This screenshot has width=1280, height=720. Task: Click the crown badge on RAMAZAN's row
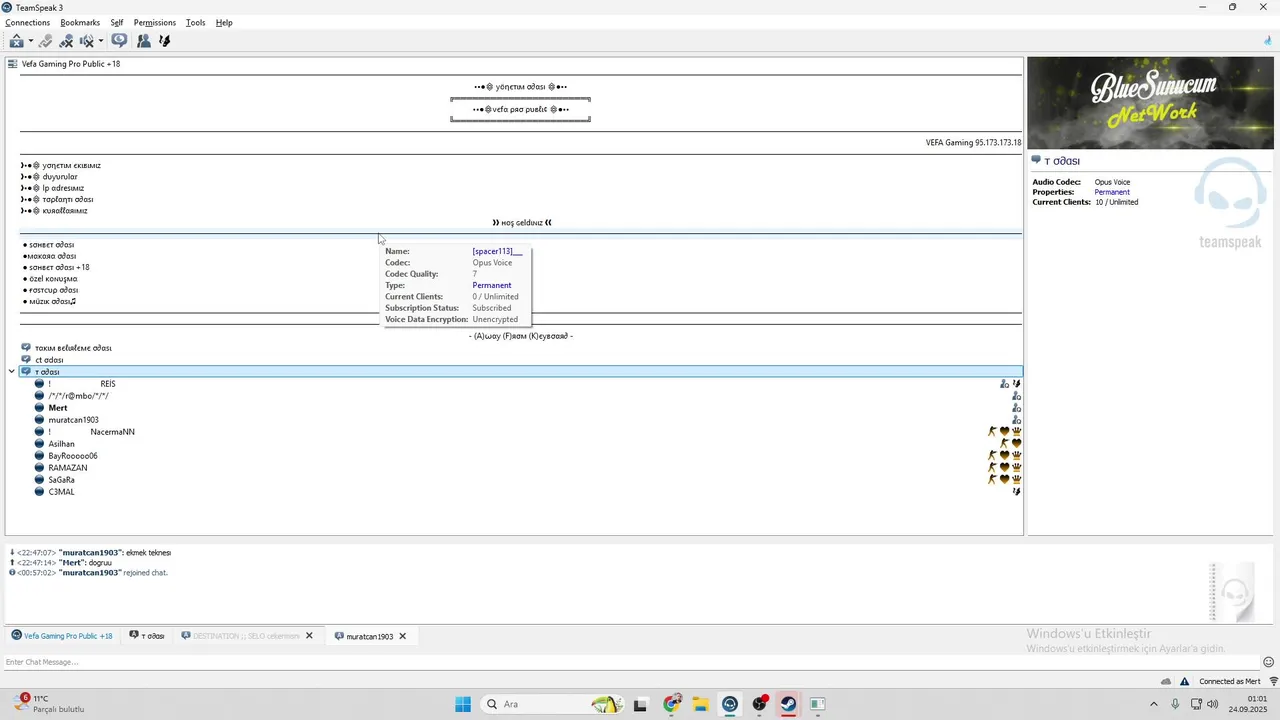1017,468
